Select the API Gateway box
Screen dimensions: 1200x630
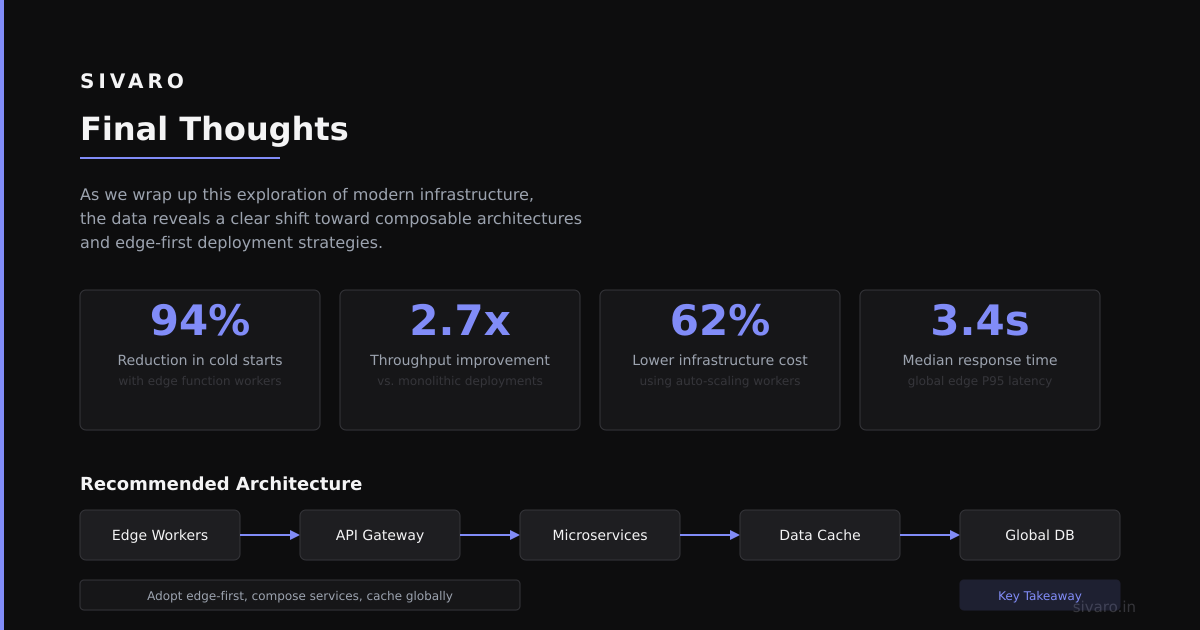pyautogui.click(x=380, y=535)
